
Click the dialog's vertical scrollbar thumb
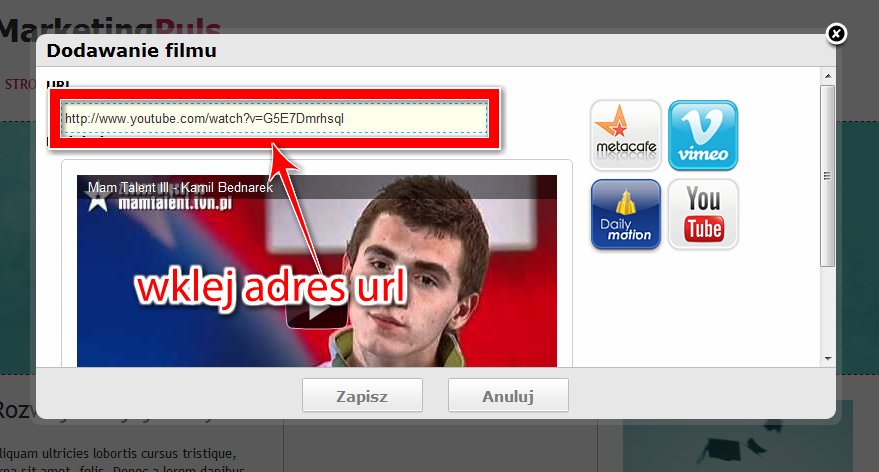click(x=827, y=175)
